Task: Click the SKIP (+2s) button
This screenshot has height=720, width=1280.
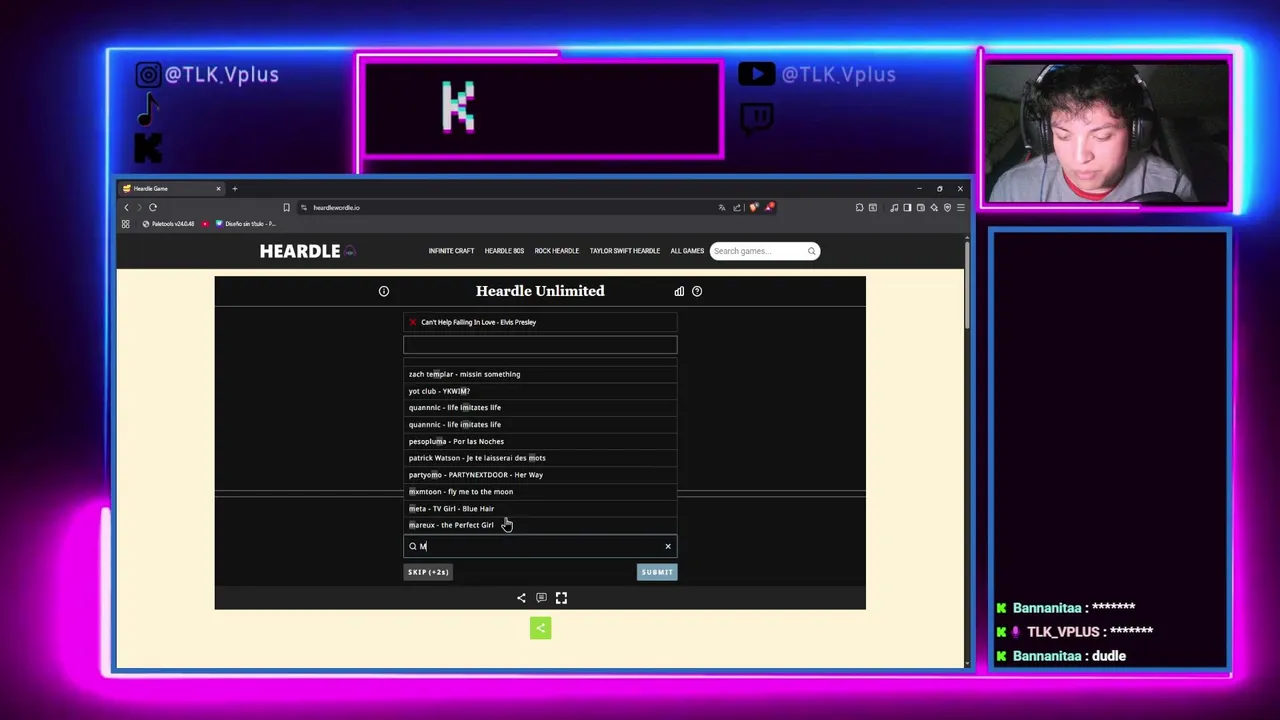Action: click(x=428, y=572)
